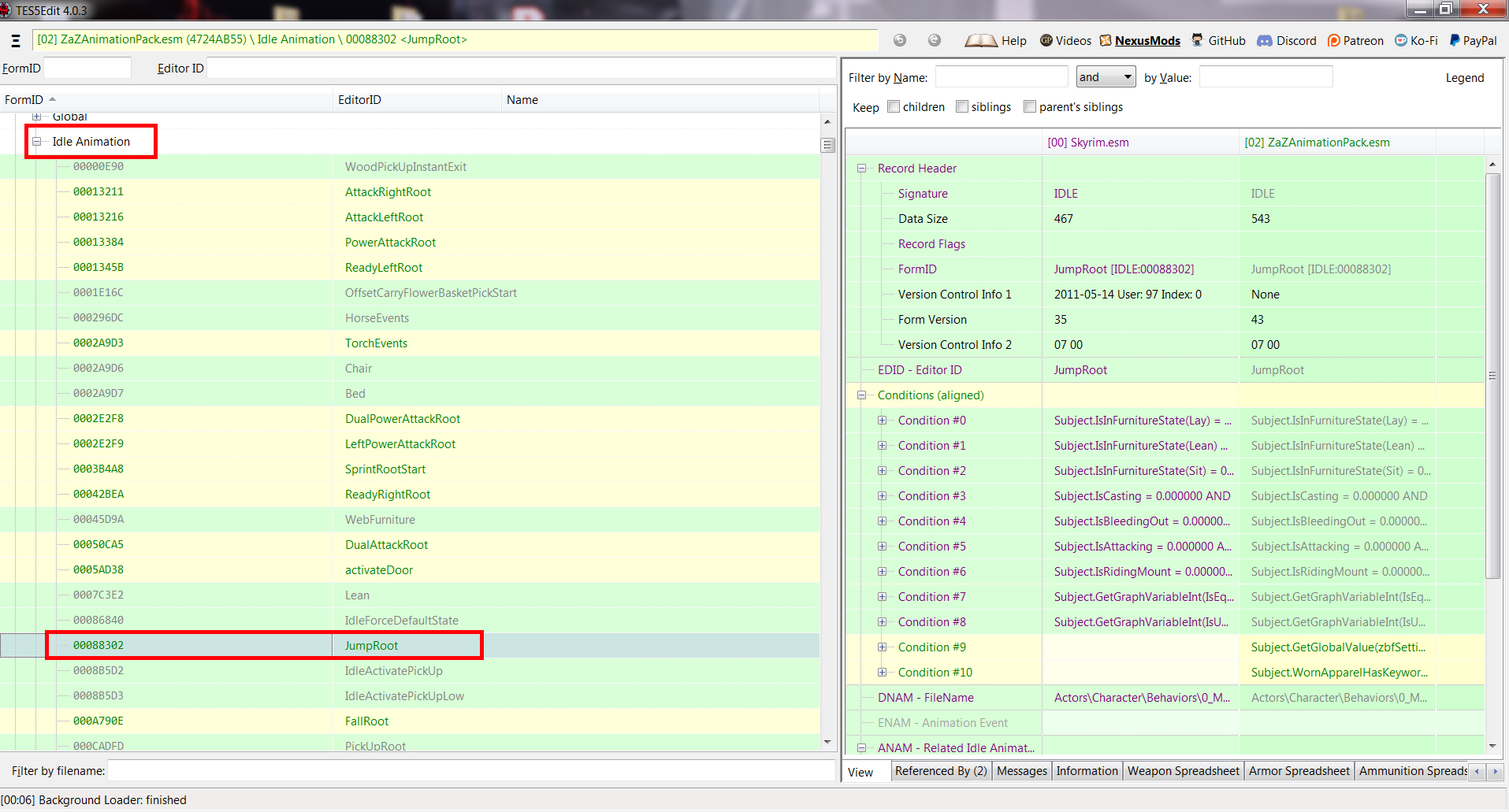Select record 0002A9D3 TorchEvents
Image resolution: width=1509 pixels, height=812 pixels.
pyautogui.click(x=410, y=343)
